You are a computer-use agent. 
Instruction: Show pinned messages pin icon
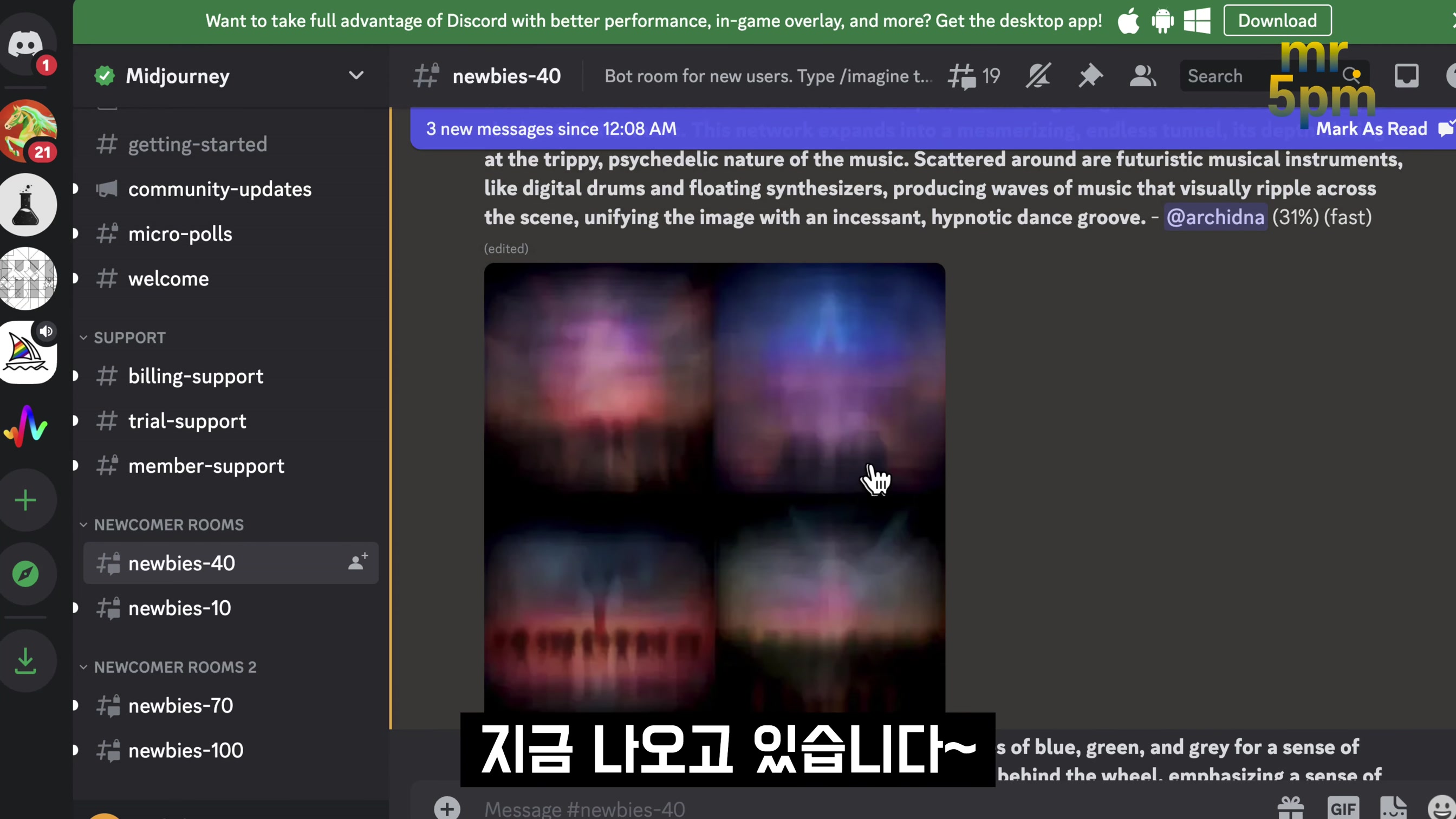[1090, 76]
